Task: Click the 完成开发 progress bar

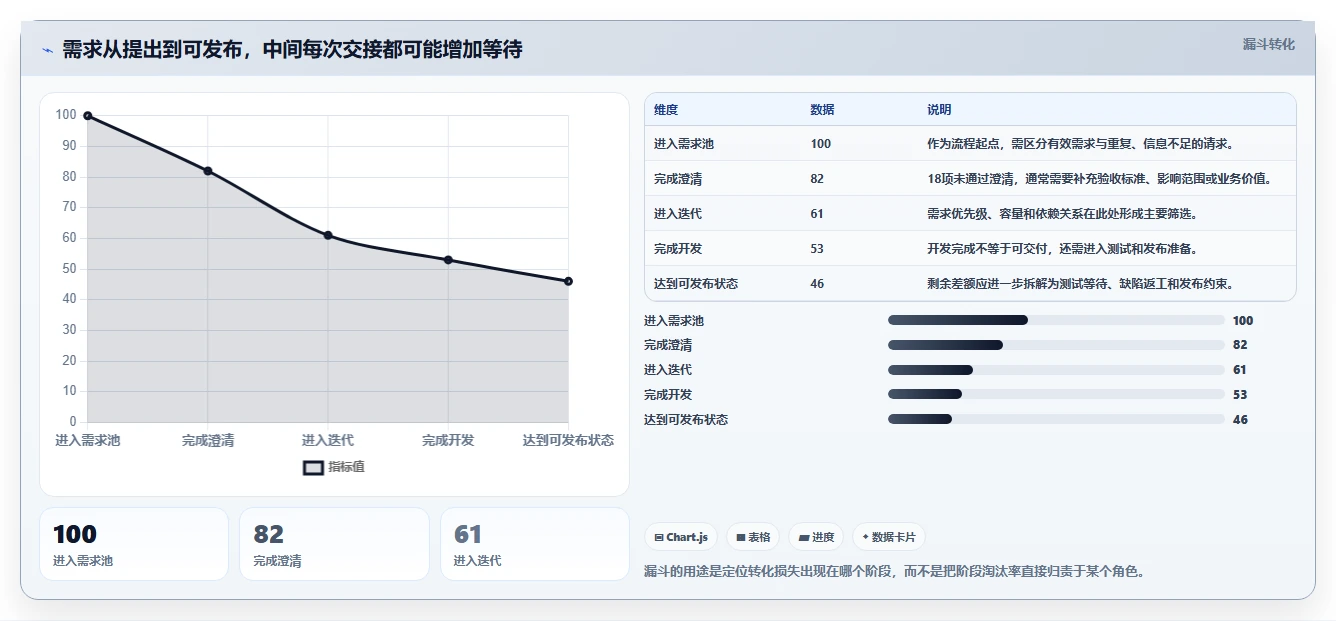Action: pos(1056,394)
